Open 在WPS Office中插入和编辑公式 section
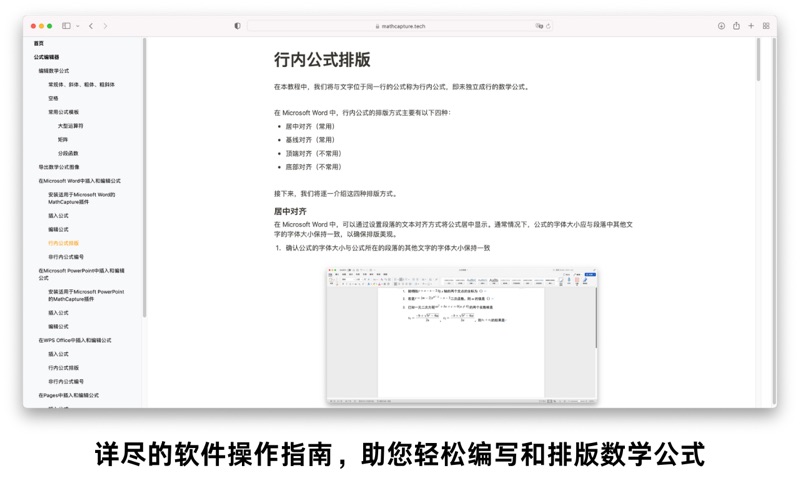Viewport: 800px width, 500px height. point(74,340)
